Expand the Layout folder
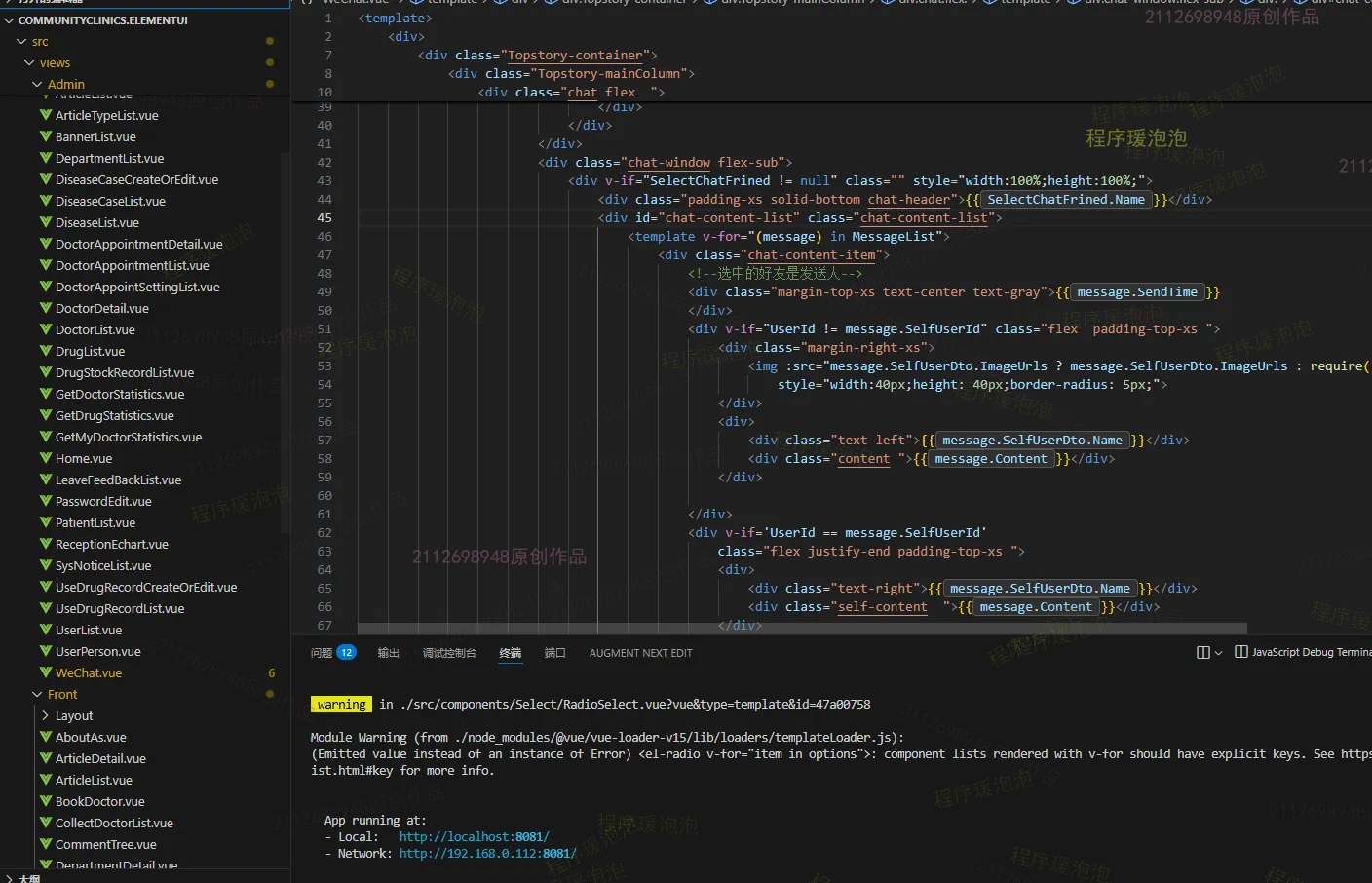 click(45, 715)
